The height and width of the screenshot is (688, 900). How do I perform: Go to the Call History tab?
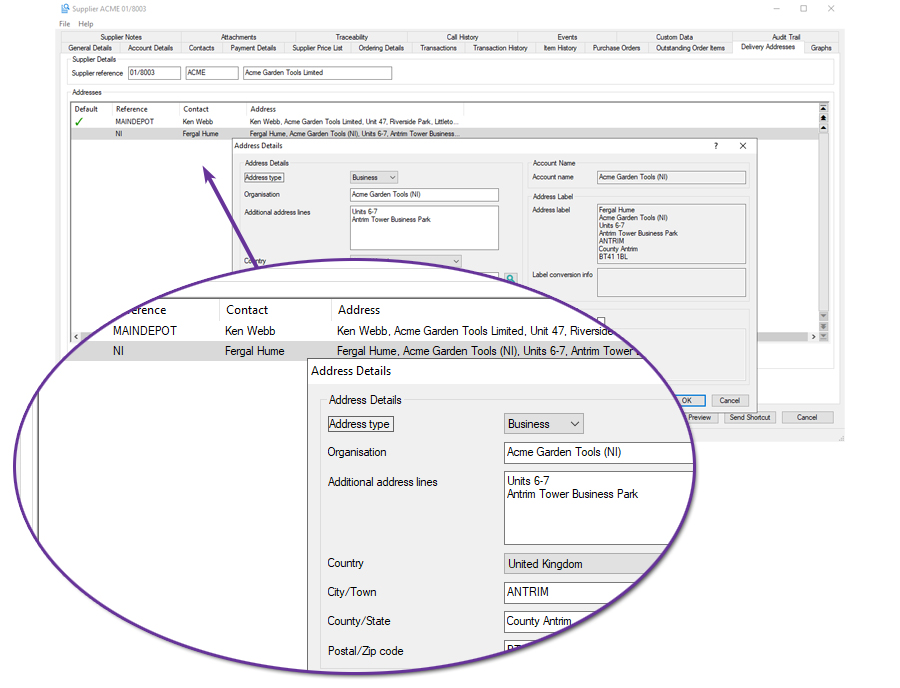[462, 37]
